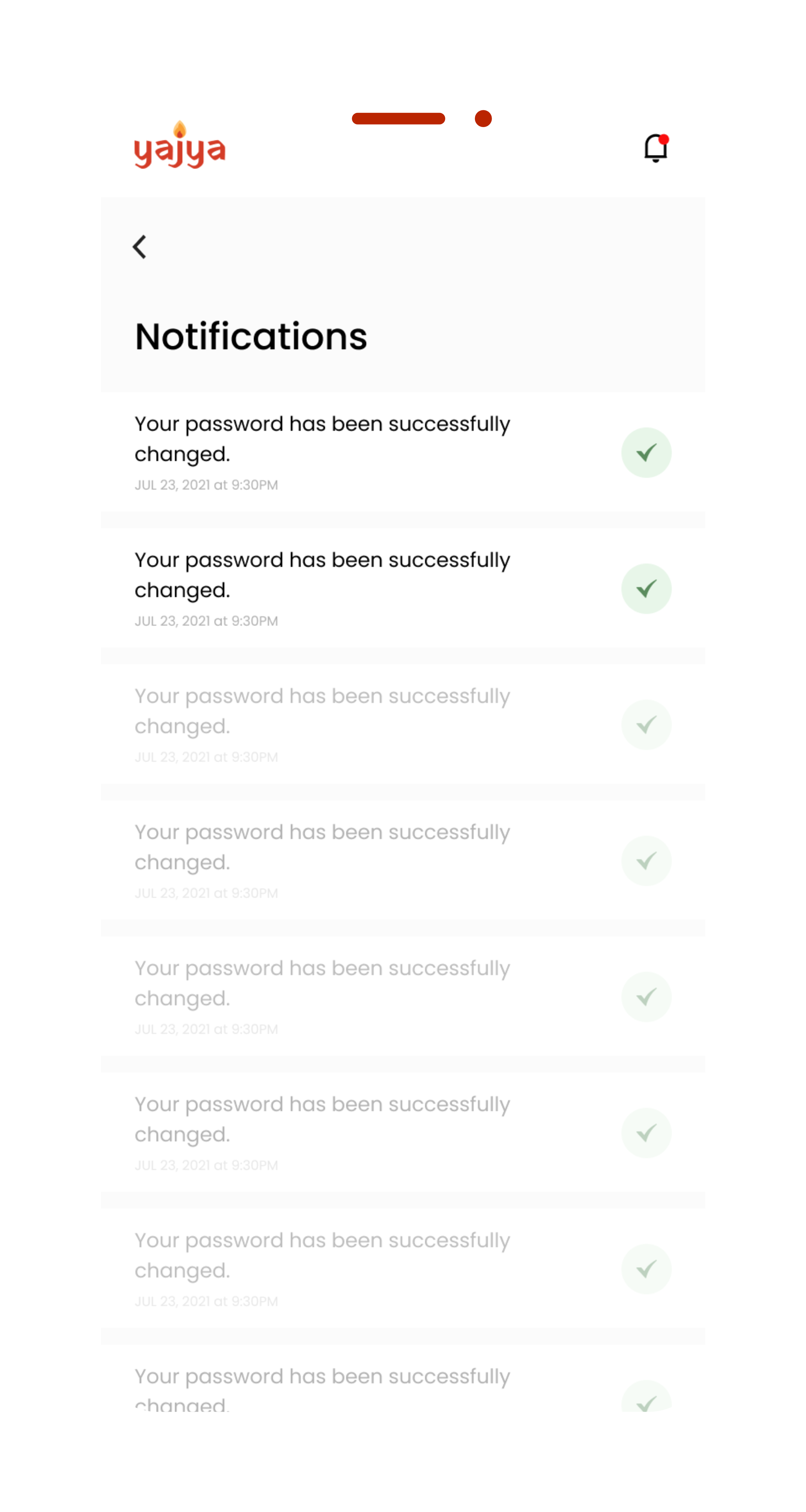Click the partially visible eighth checkmark

click(x=646, y=1399)
